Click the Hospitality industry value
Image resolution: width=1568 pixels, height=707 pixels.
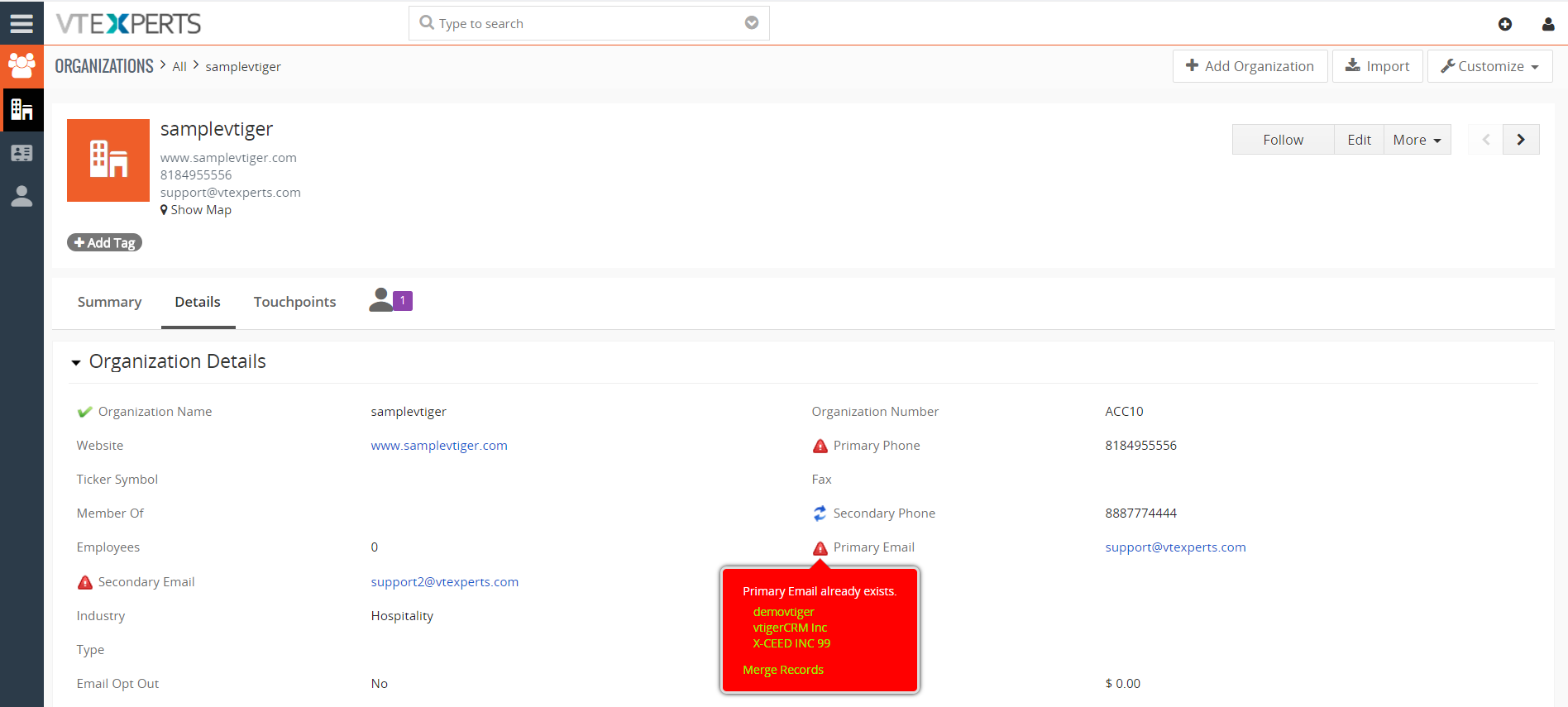tap(402, 616)
